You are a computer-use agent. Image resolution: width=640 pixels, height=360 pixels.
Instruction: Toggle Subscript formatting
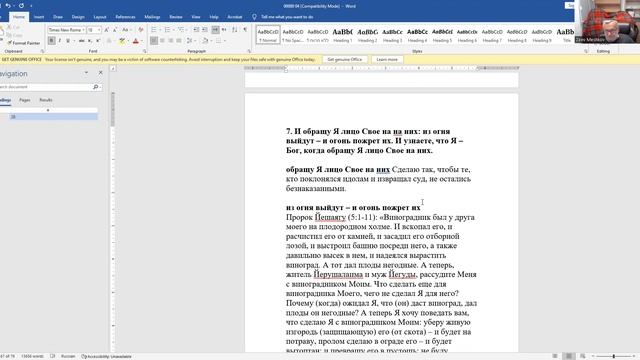click(x=90, y=41)
